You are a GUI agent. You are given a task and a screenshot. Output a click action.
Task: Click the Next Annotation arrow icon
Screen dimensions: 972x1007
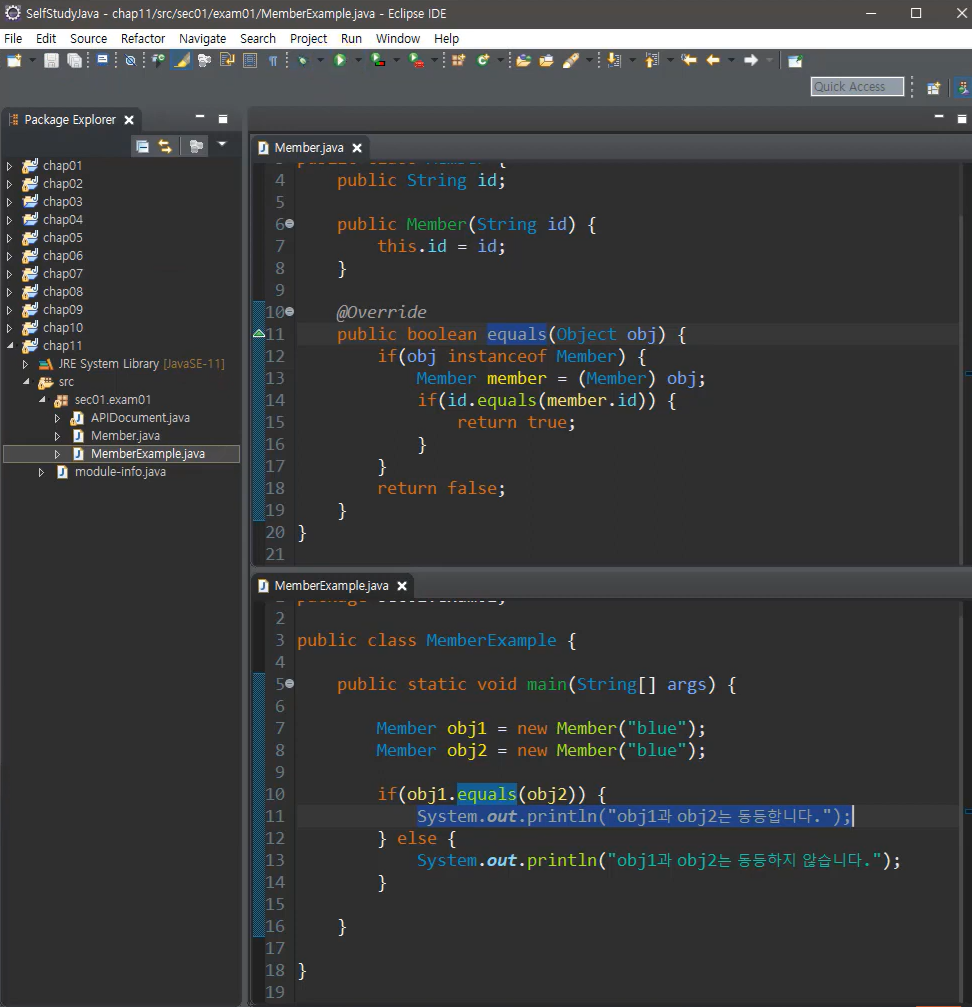pyautogui.click(x=614, y=60)
